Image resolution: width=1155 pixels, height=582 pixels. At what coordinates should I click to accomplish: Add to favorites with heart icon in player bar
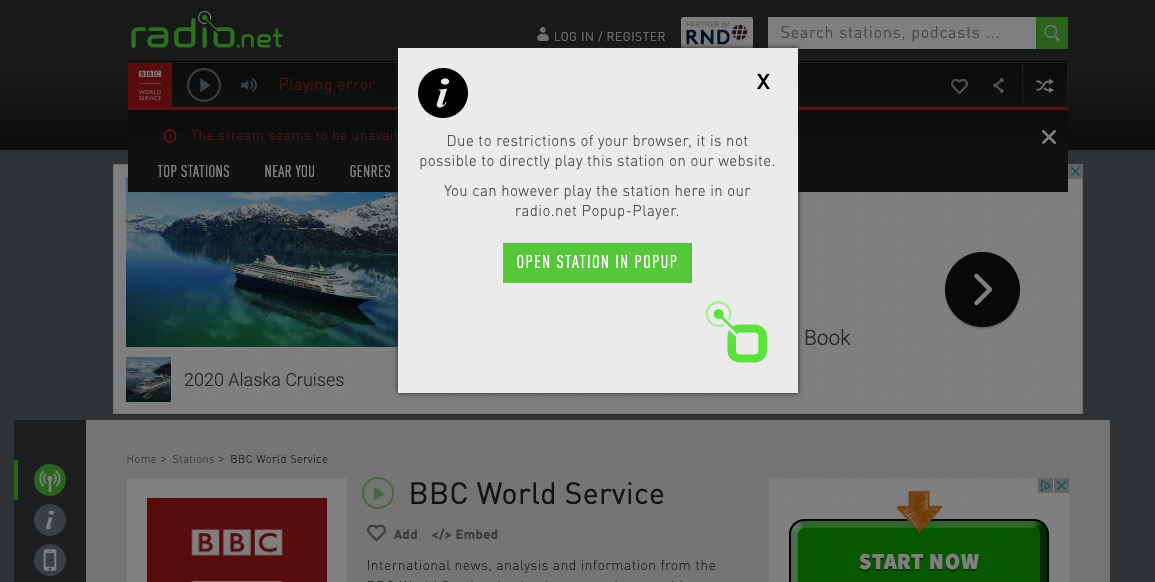tap(959, 85)
